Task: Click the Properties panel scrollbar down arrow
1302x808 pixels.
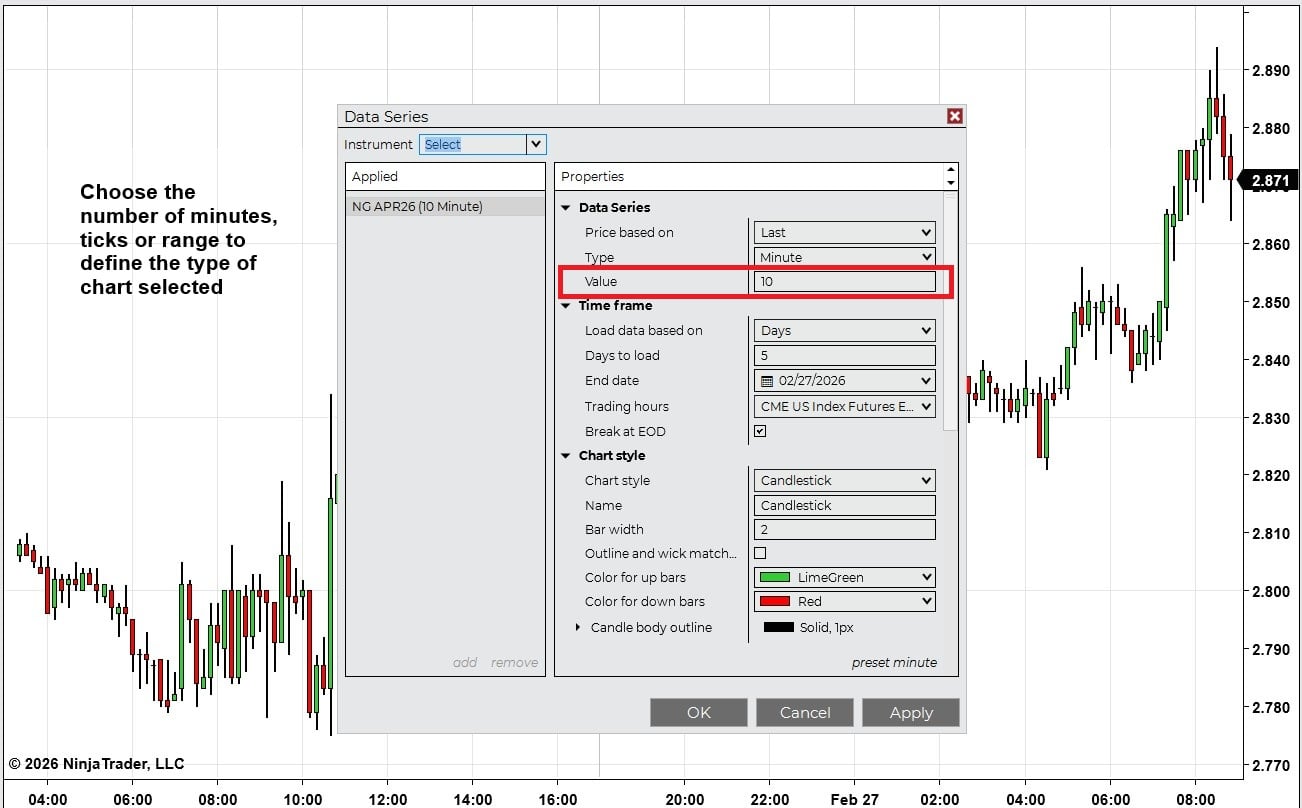Action: click(950, 186)
